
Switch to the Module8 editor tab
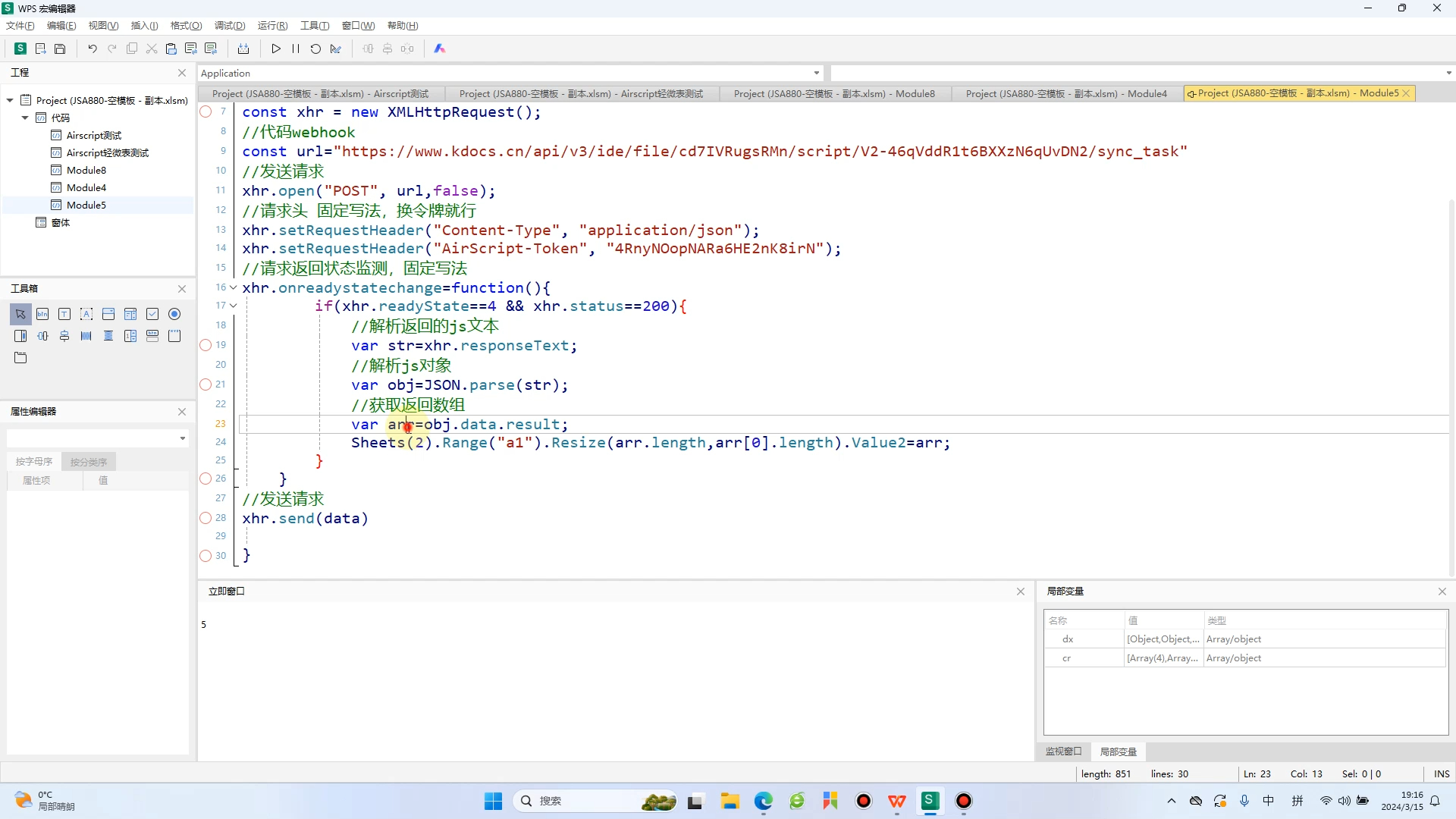tap(834, 93)
